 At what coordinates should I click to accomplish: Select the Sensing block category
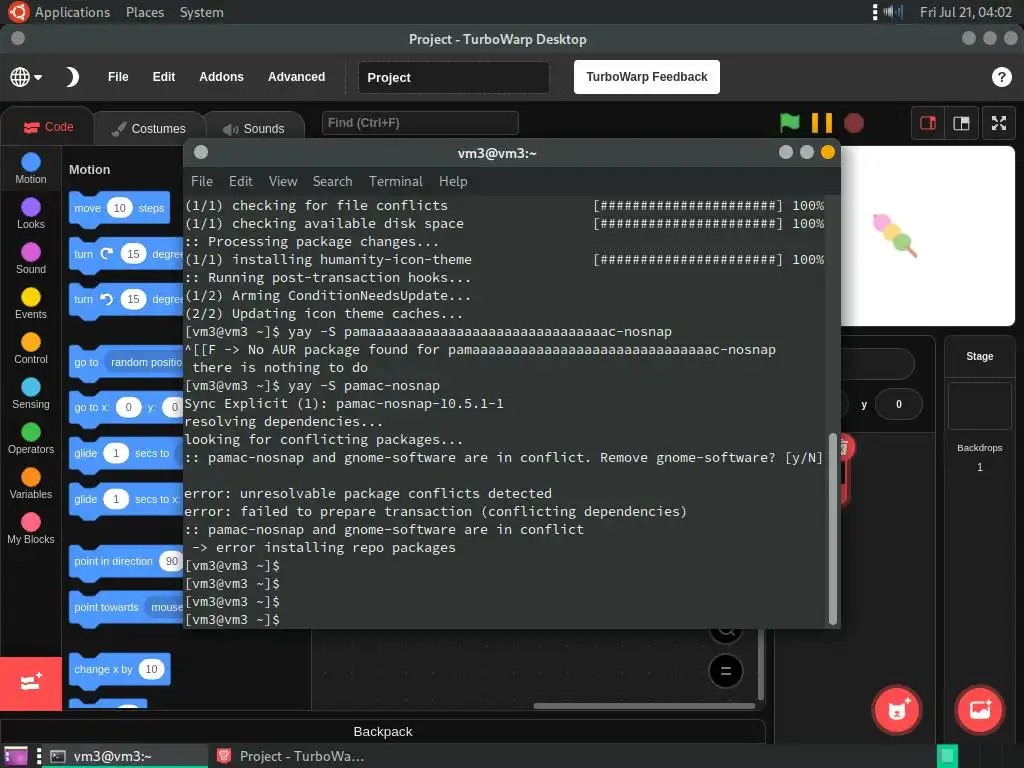[x=31, y=394]
